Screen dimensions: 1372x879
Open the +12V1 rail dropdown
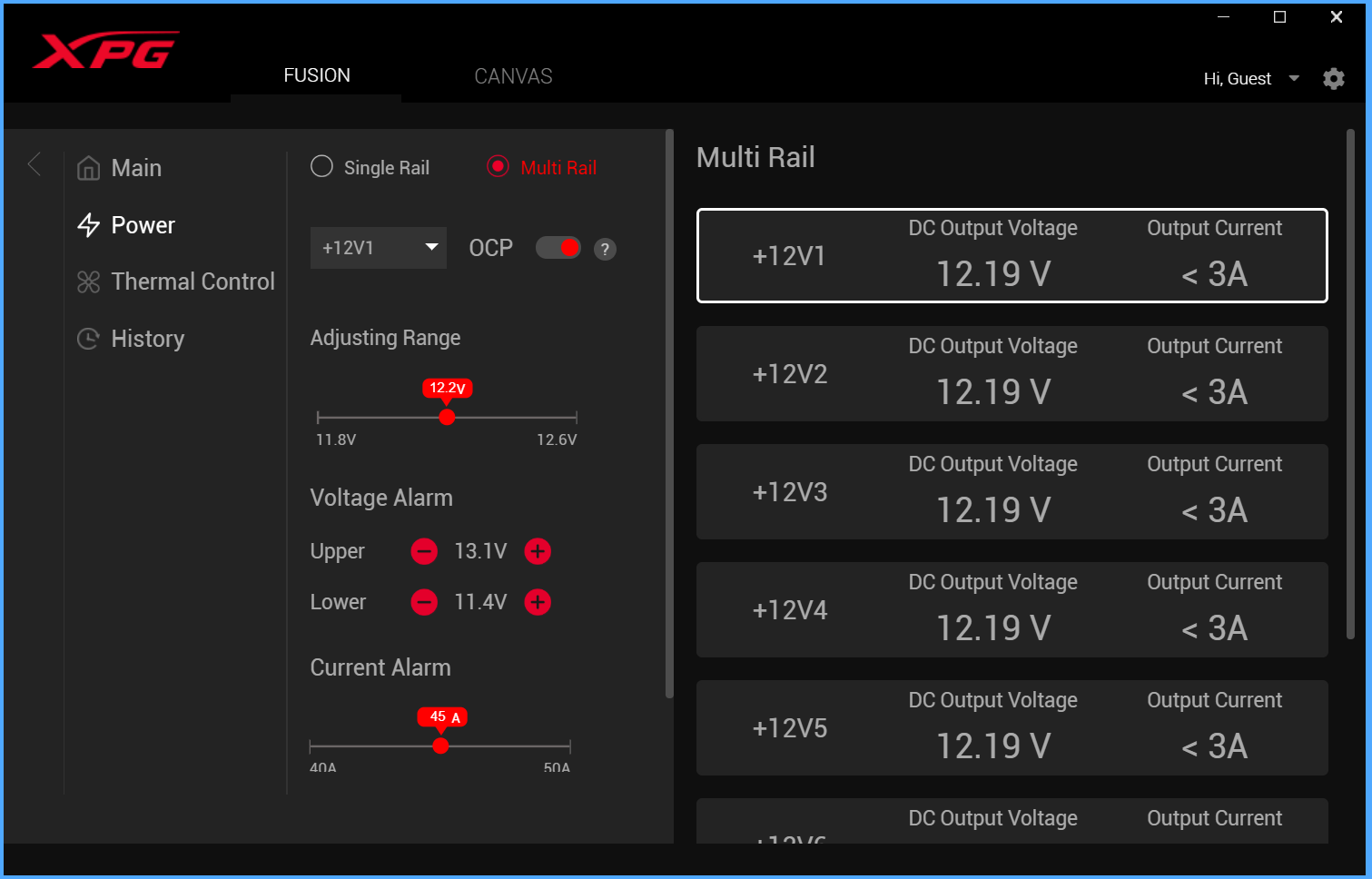(378, 248)
